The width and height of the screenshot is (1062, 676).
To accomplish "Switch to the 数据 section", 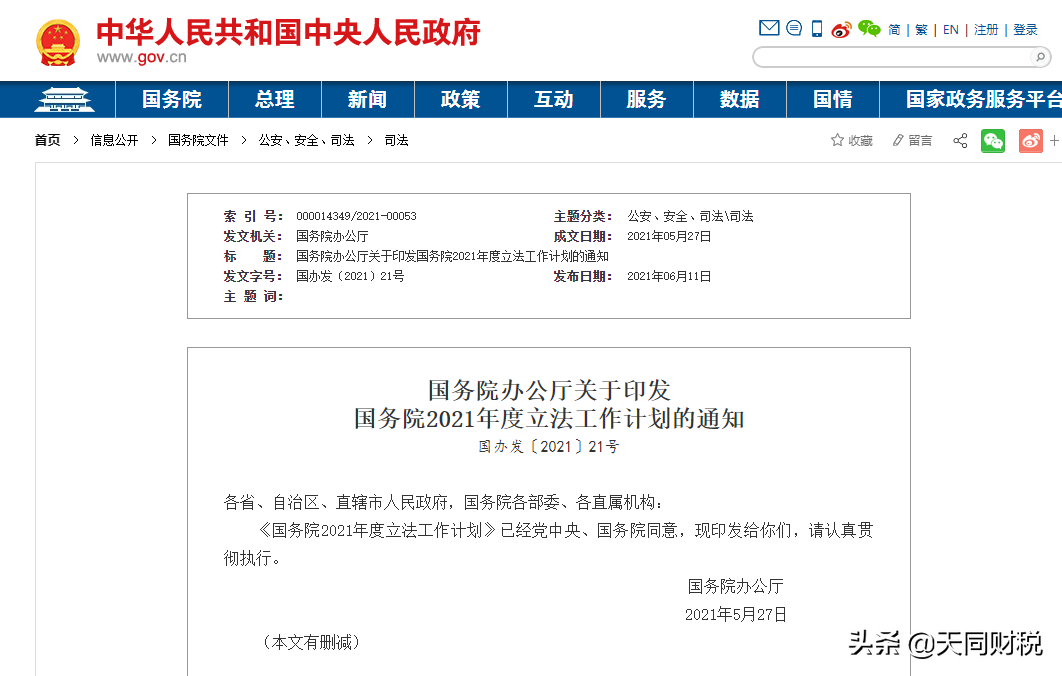I will tap(740, 99).
